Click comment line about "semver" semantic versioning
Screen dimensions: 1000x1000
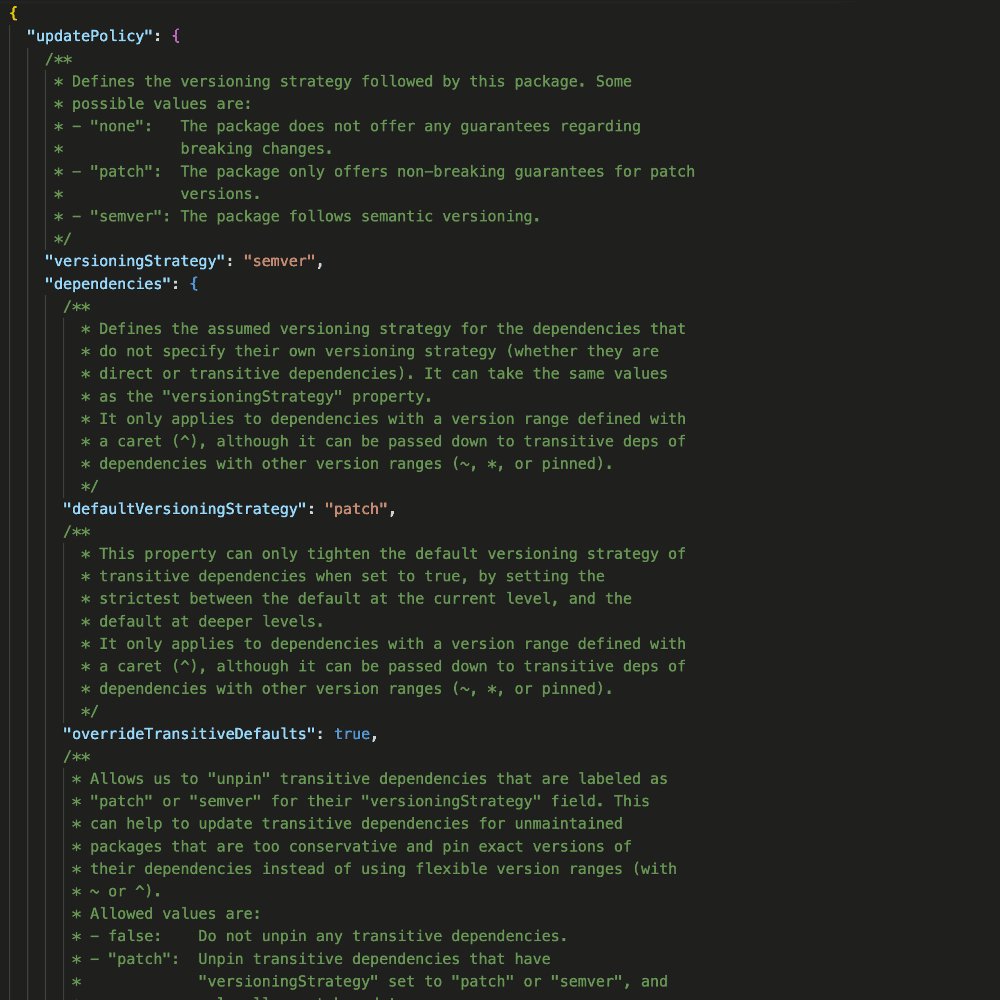tap(297, 216)
